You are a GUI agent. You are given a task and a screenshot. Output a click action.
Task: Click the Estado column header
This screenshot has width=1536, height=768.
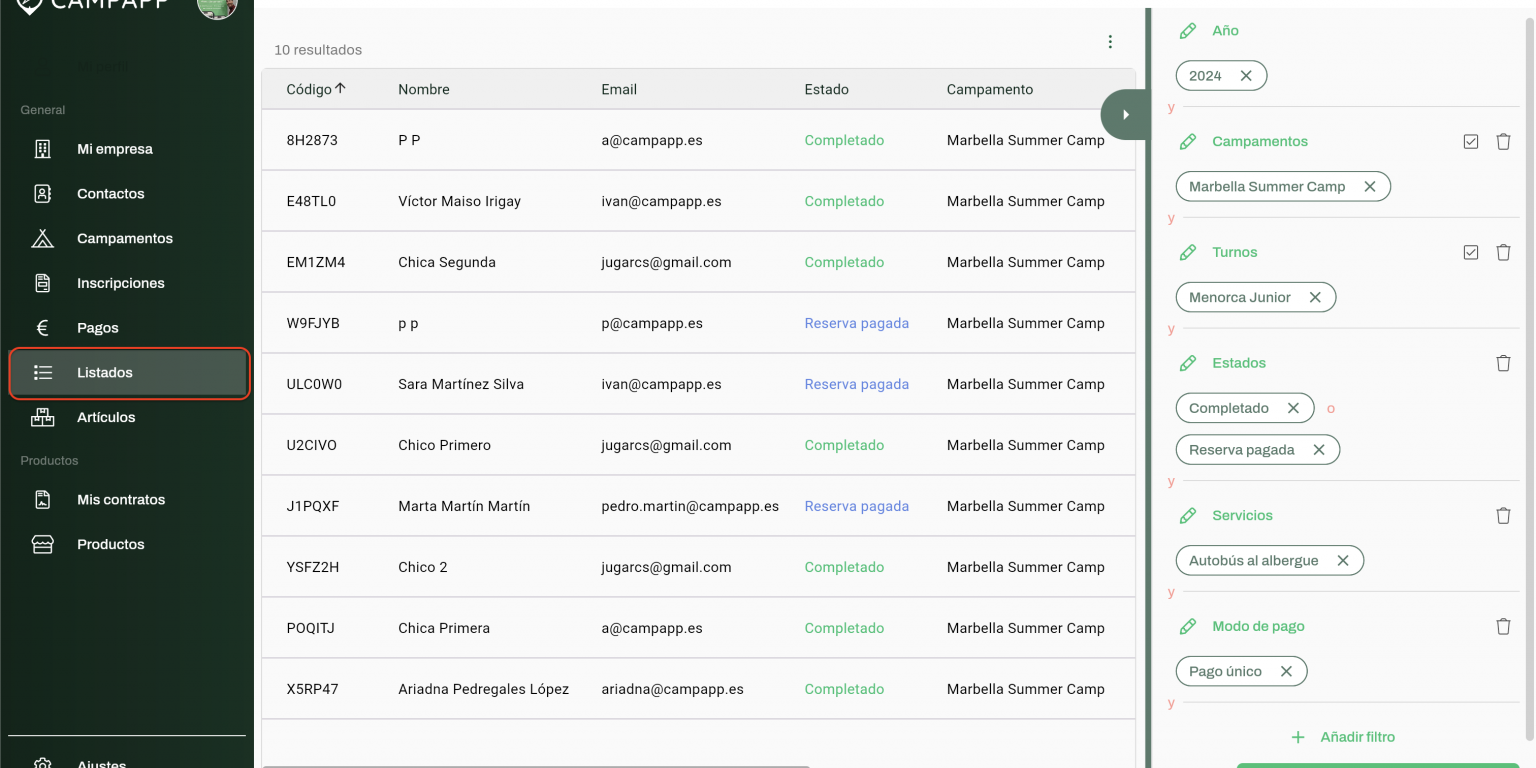(x=826, y=89)
